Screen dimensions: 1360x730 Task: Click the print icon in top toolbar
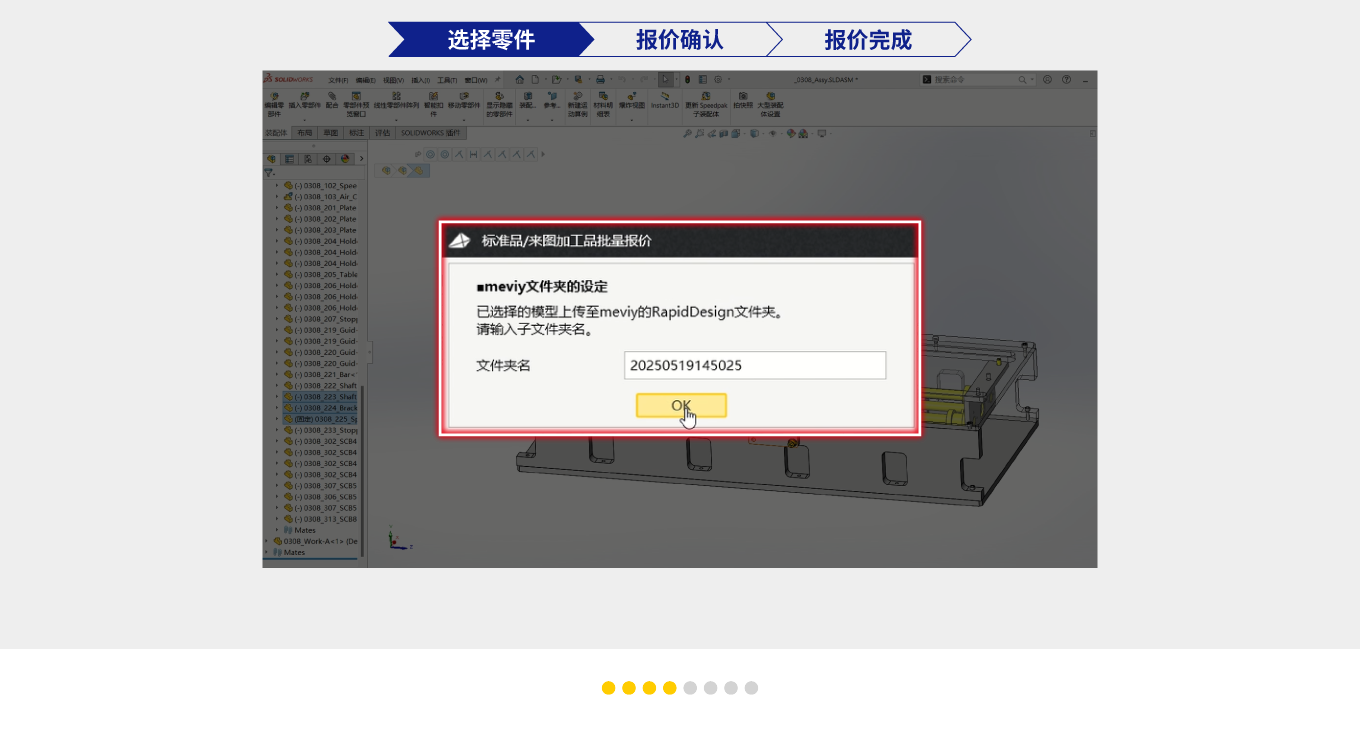point(600,79)
